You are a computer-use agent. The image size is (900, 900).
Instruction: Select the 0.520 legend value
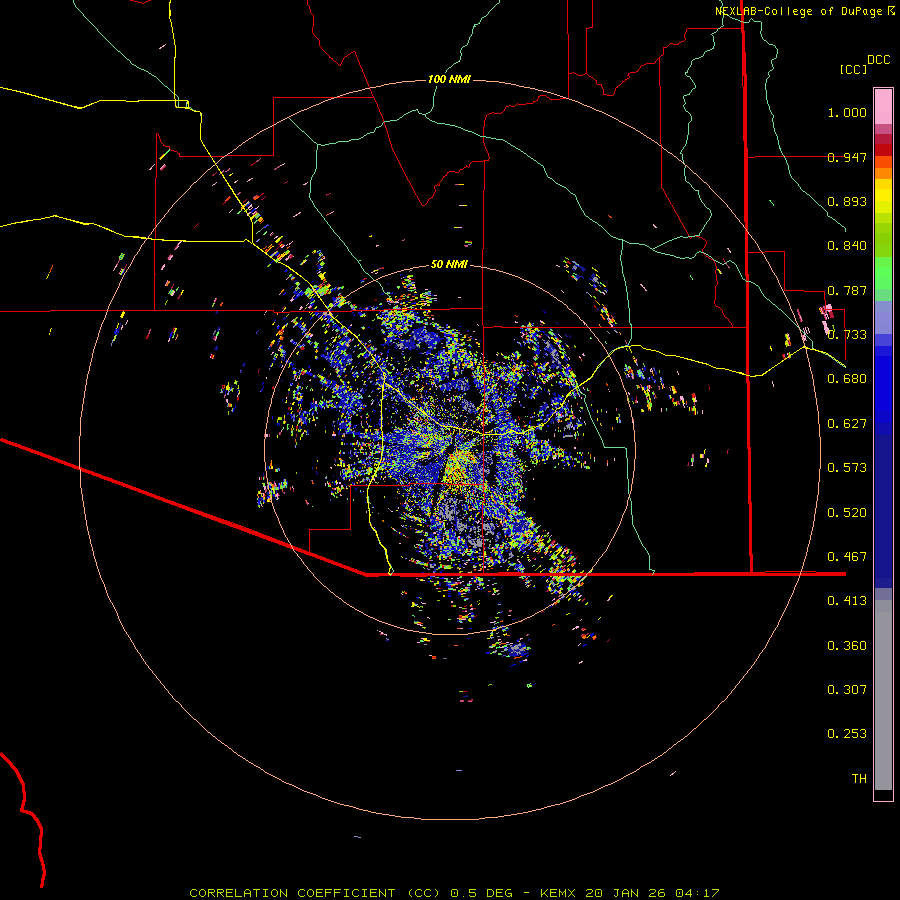[x=847, y=513]
